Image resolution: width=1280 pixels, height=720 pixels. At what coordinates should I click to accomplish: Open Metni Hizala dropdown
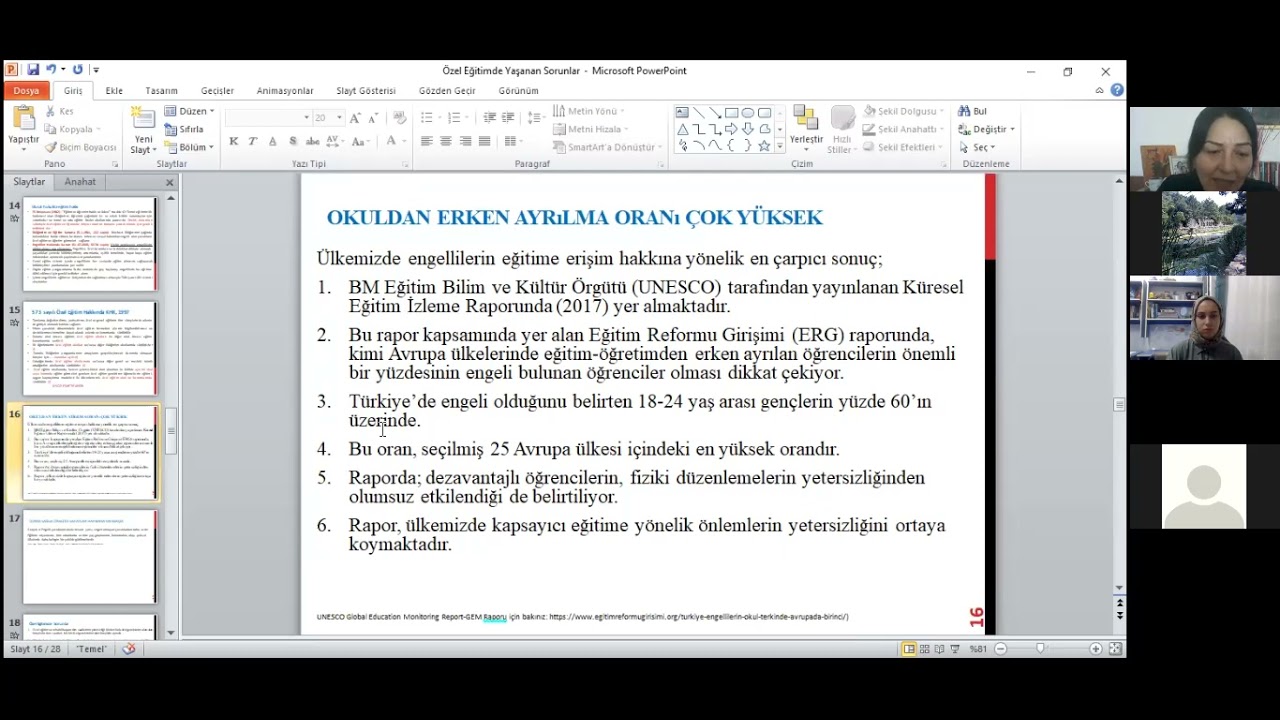[x=590, y=129]
